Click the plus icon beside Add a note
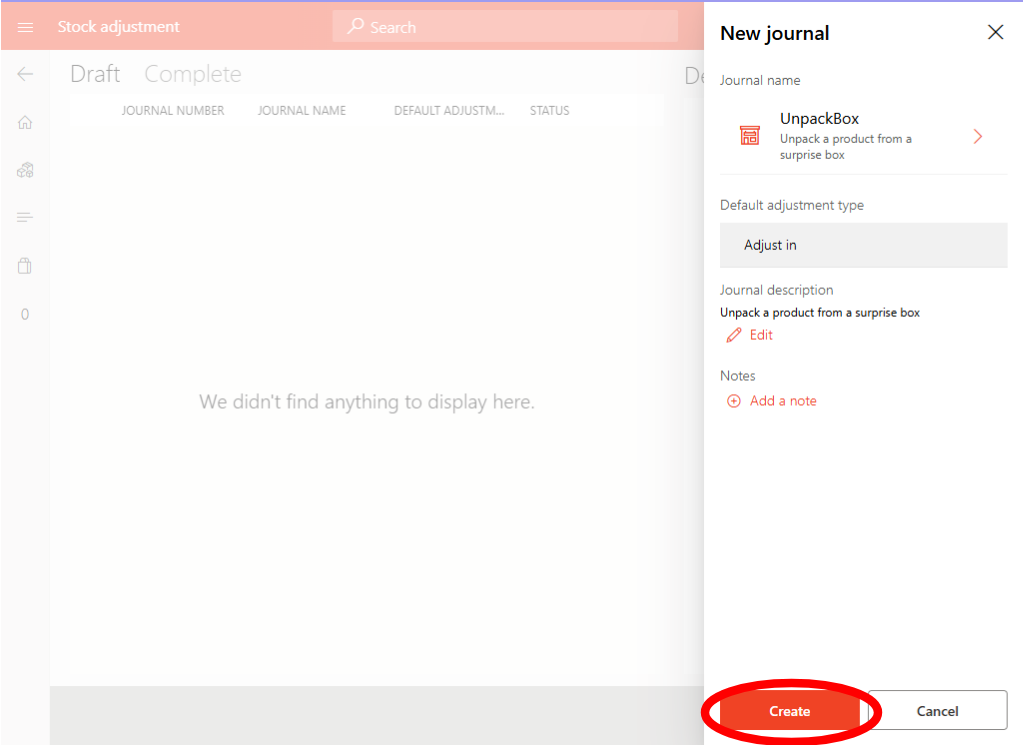Screen dimensions: 1023x745 pos(734,401)
